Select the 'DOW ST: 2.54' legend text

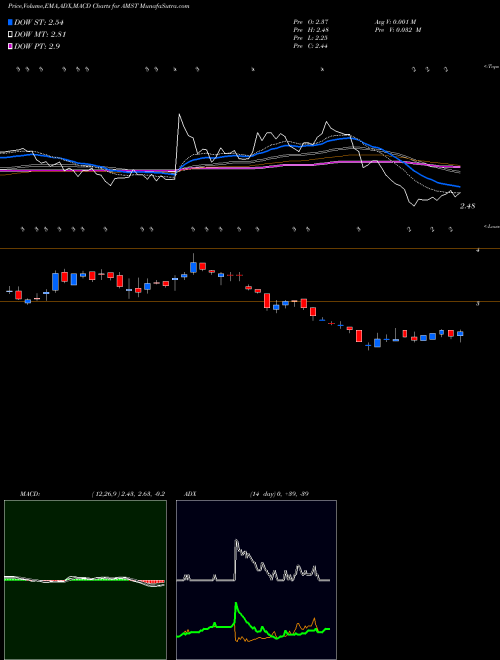coord(39,22)
